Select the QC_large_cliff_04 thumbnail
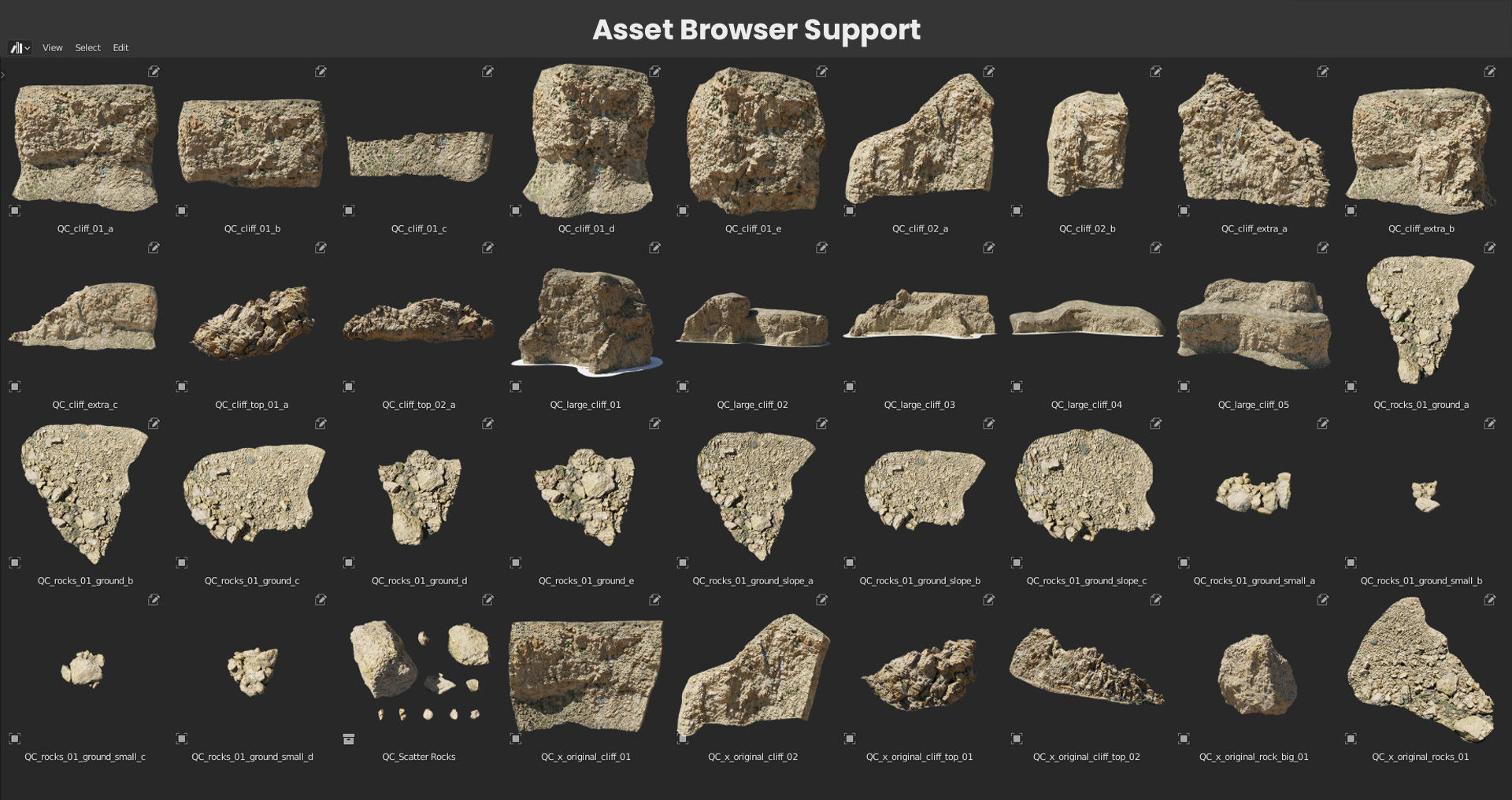 (x=1087, y=317)
